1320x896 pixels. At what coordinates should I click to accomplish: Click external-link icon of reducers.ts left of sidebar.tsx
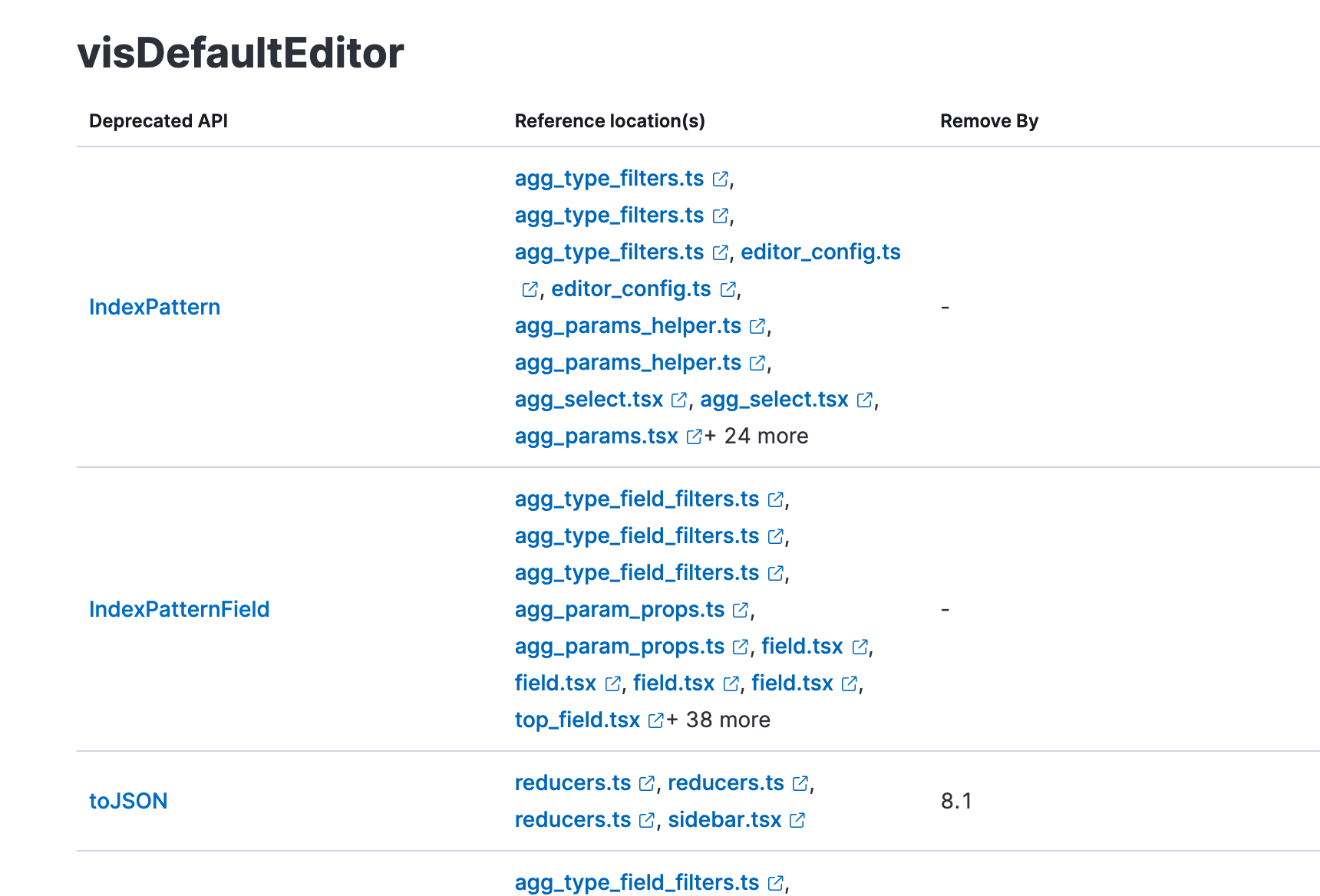coord(647,820)
